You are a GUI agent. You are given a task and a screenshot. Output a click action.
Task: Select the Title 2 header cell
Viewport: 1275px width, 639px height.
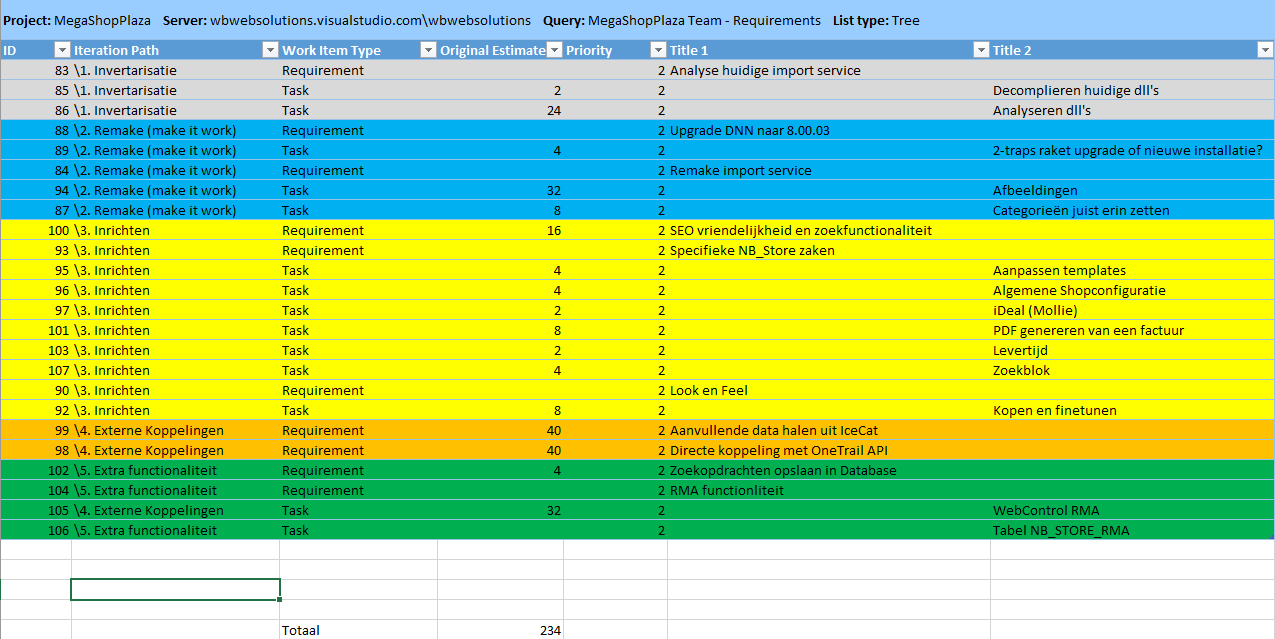[1132, 50]
